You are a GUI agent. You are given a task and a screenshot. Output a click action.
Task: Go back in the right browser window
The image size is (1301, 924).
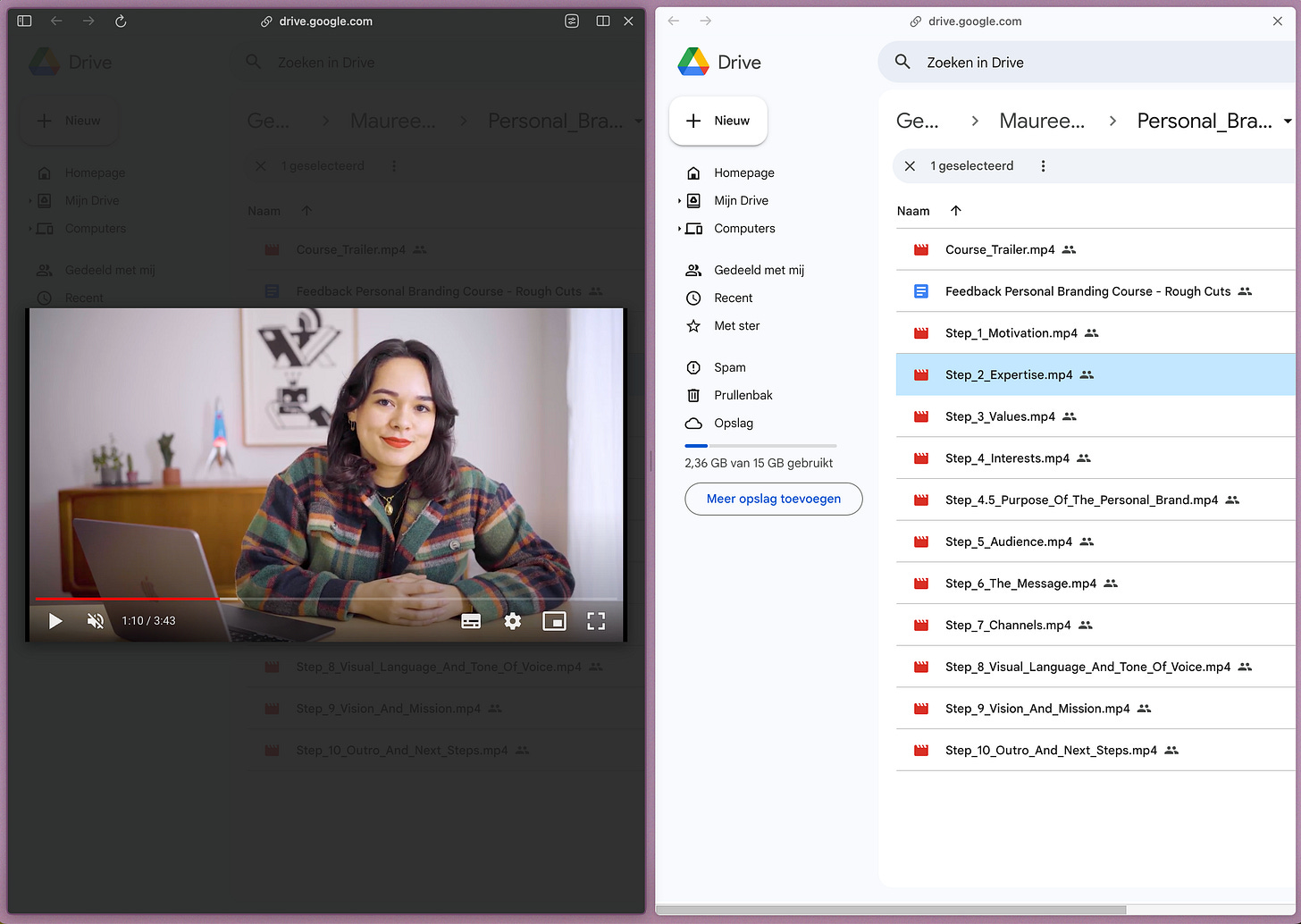click(x=674, y=21)
